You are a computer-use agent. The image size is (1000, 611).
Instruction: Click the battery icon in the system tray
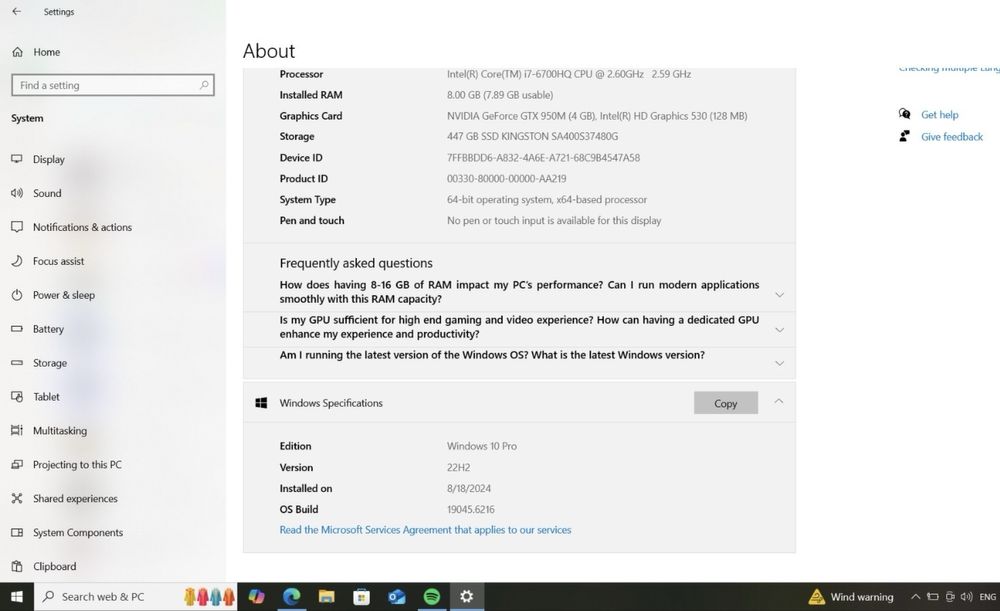pyautogui.click(x=932, y=597)
